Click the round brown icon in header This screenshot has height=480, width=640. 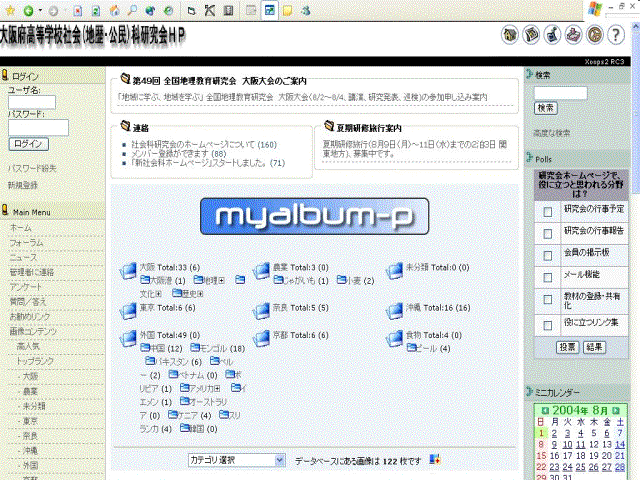click(x=595, y=35)
